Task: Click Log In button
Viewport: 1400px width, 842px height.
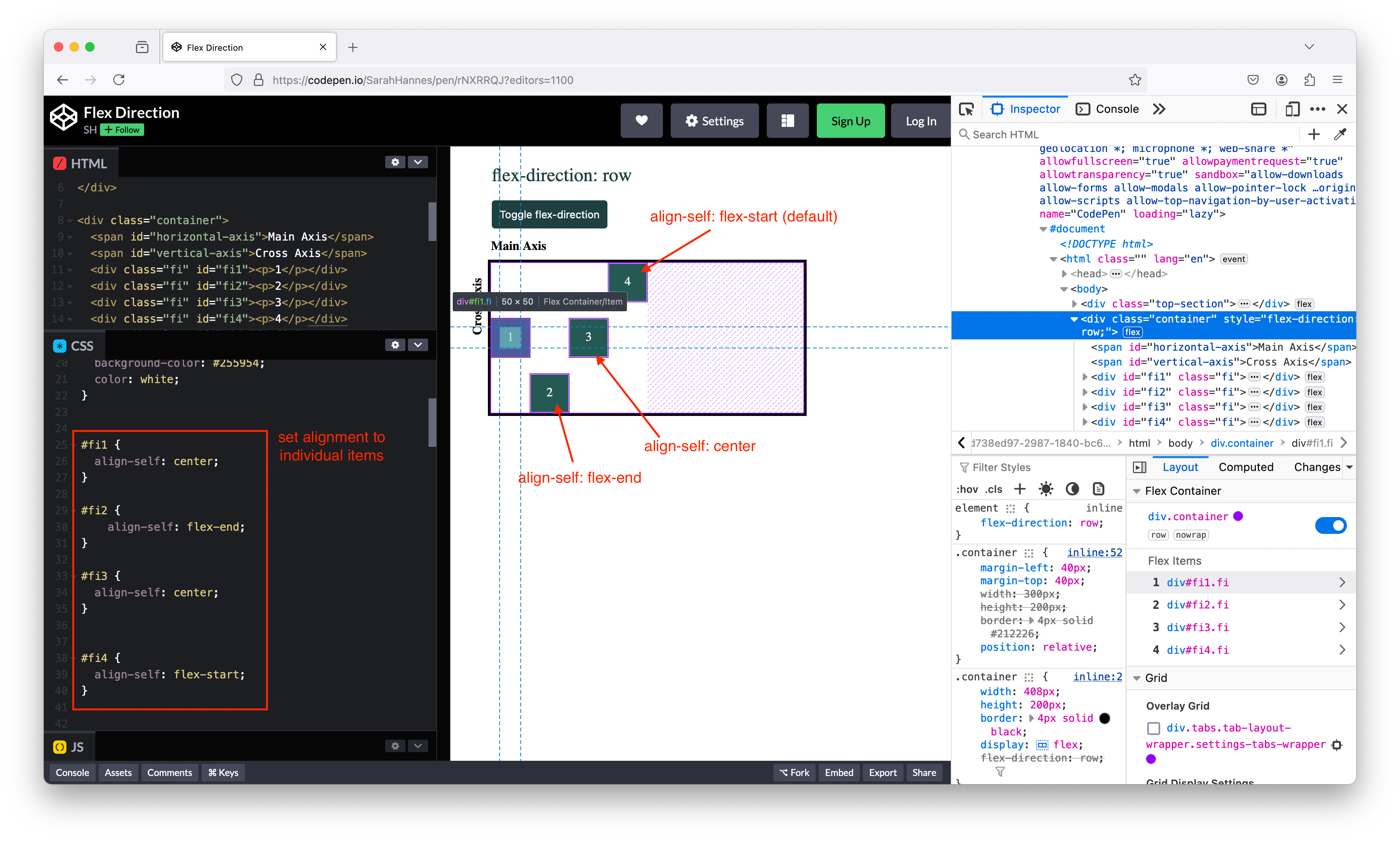Action: coord(920,121)
